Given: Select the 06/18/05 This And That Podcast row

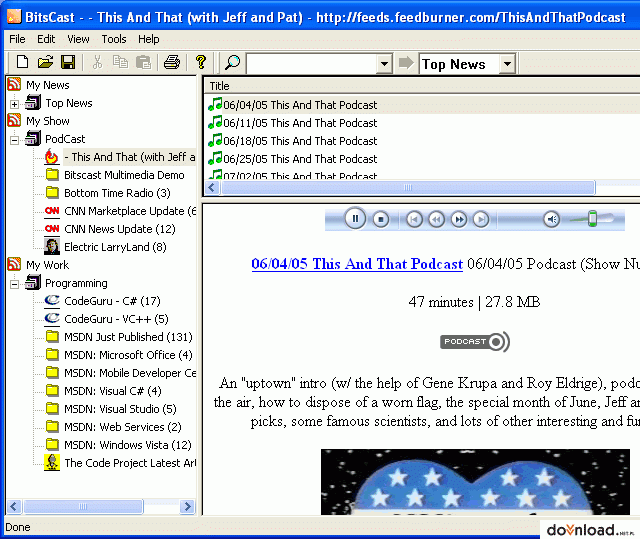Looking at the screenshot, I should [x=422, y=140].
